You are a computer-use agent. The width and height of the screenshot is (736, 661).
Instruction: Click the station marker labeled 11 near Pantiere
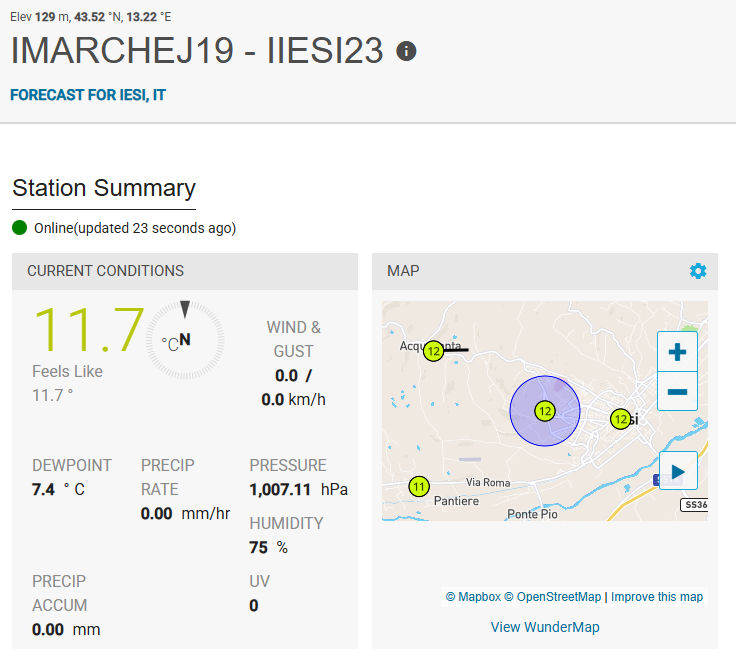point(419,487)
